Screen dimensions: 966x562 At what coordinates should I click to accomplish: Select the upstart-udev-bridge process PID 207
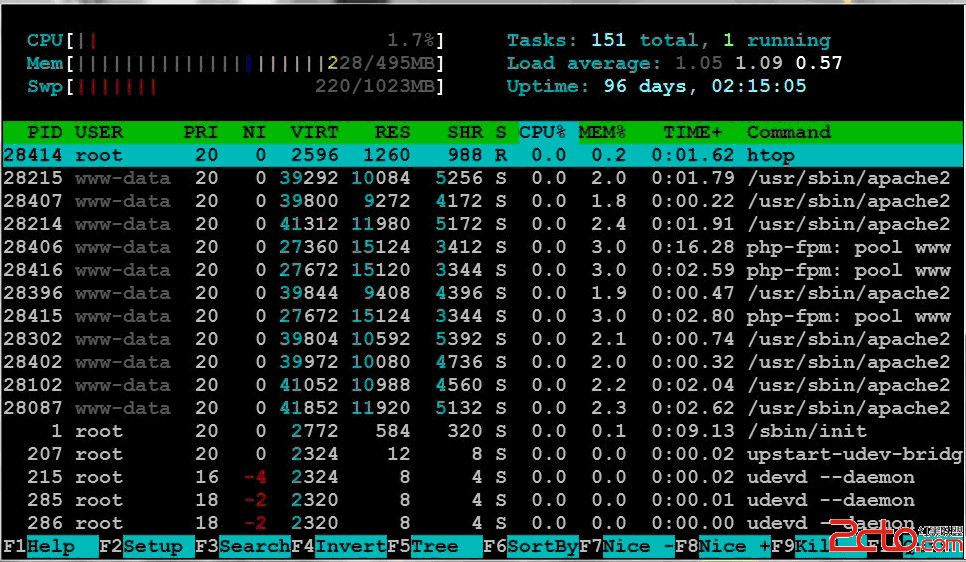[482, 454]
